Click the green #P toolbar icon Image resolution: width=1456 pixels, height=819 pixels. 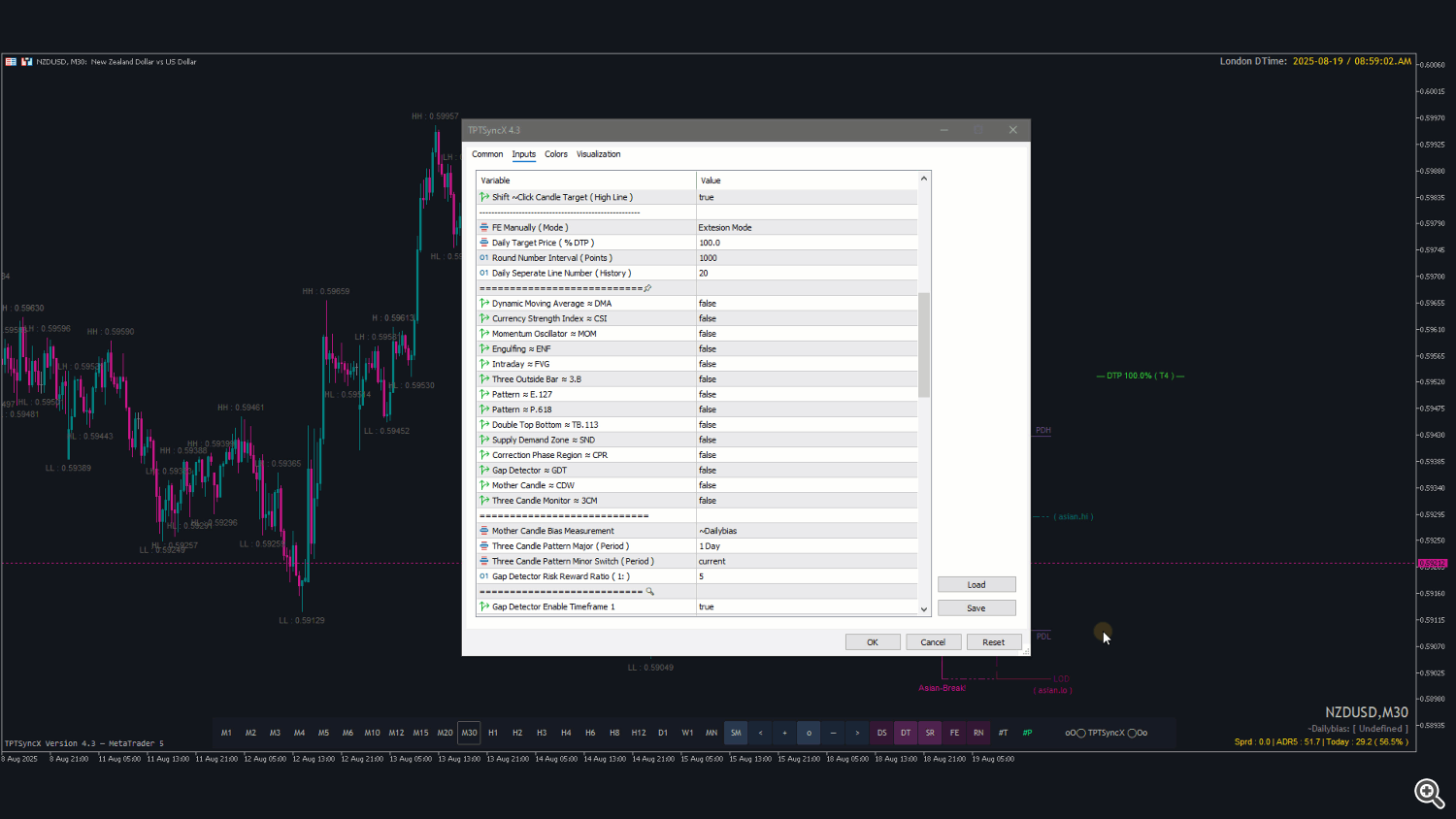[x=1027, y=733]
